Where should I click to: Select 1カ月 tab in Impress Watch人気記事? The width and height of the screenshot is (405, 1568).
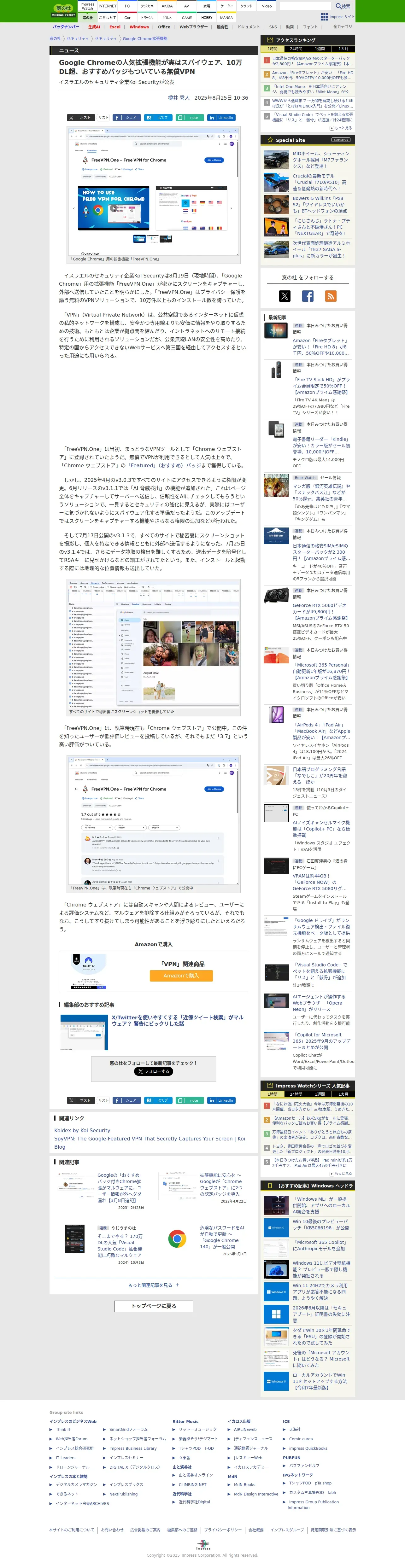pos(343,1094)
